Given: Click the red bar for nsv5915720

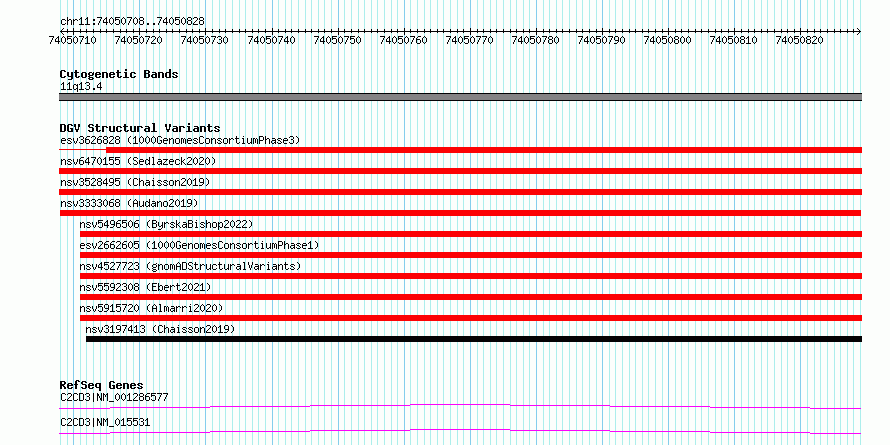Looking at the screenshot, I should coord(471,318).
